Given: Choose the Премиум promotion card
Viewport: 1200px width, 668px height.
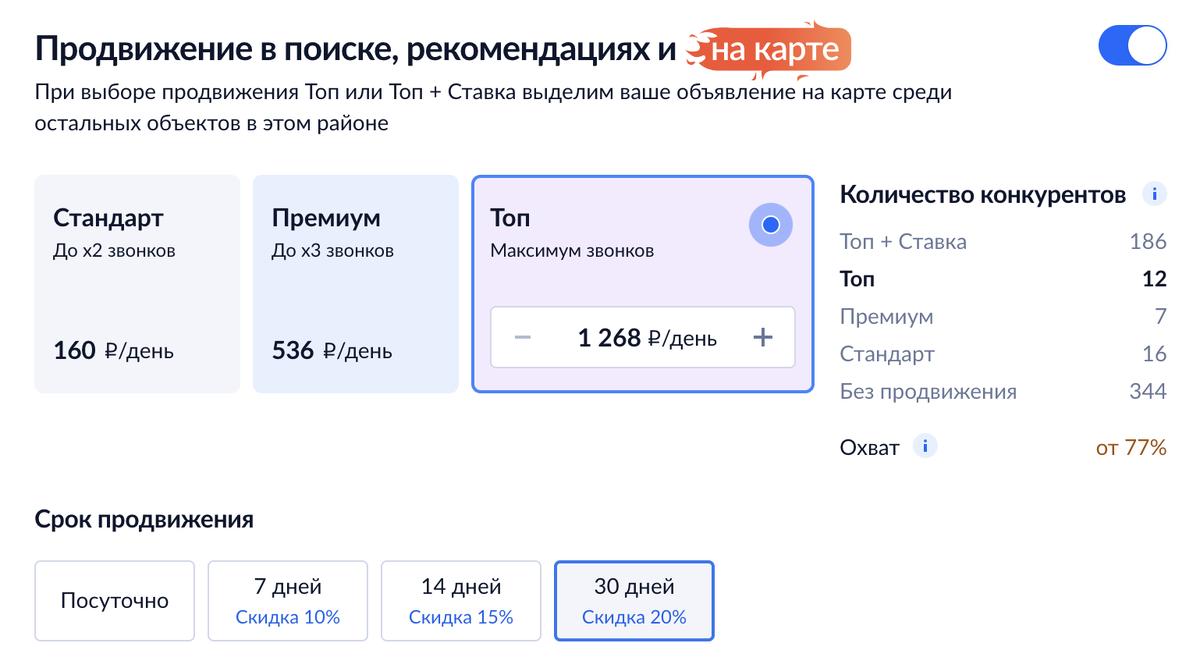Looking at the screenshot, I should pyautogui.click(x=355, y=284).
